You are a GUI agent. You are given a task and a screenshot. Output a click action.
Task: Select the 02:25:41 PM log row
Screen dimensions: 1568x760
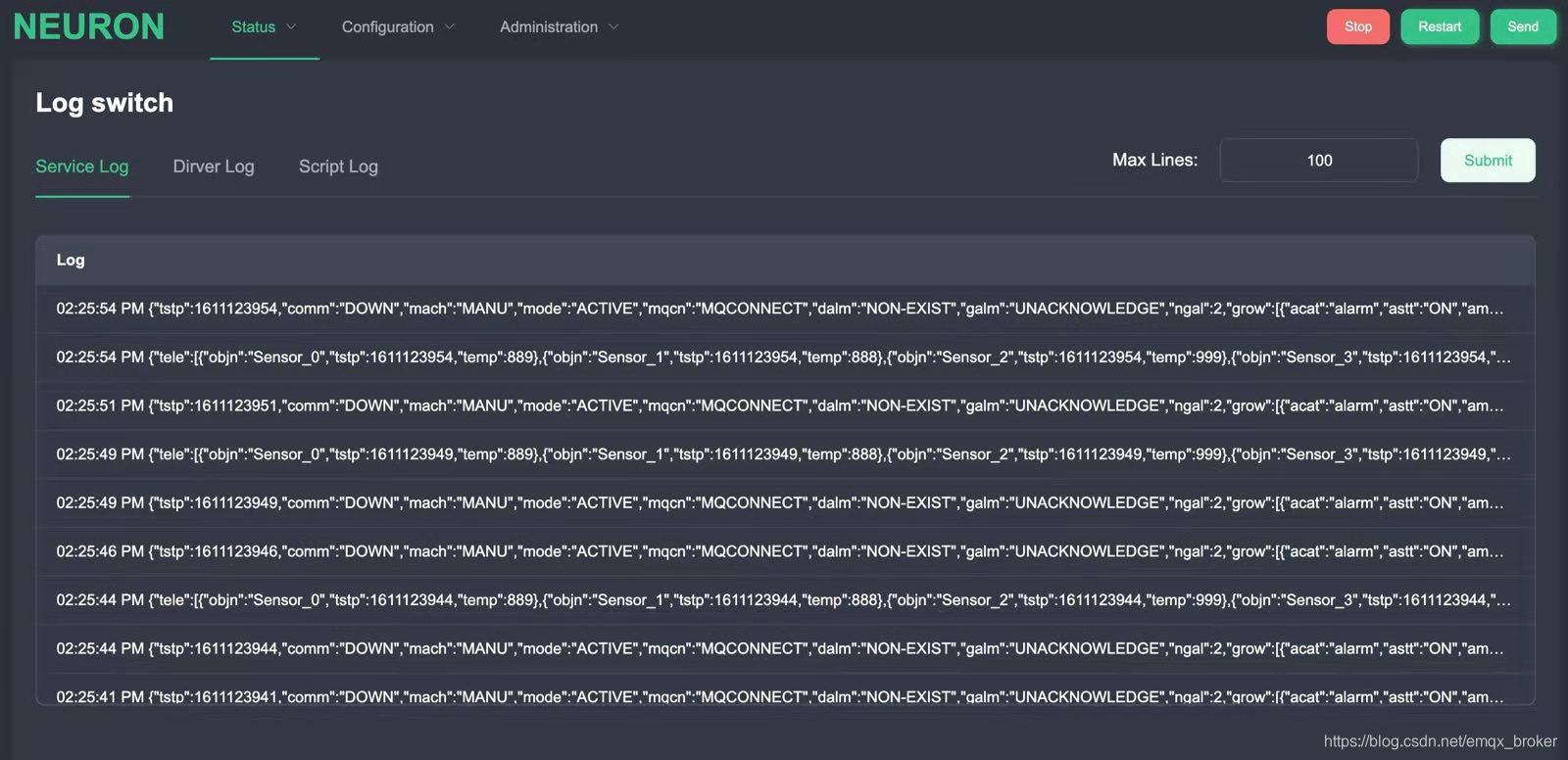point(785,689)
